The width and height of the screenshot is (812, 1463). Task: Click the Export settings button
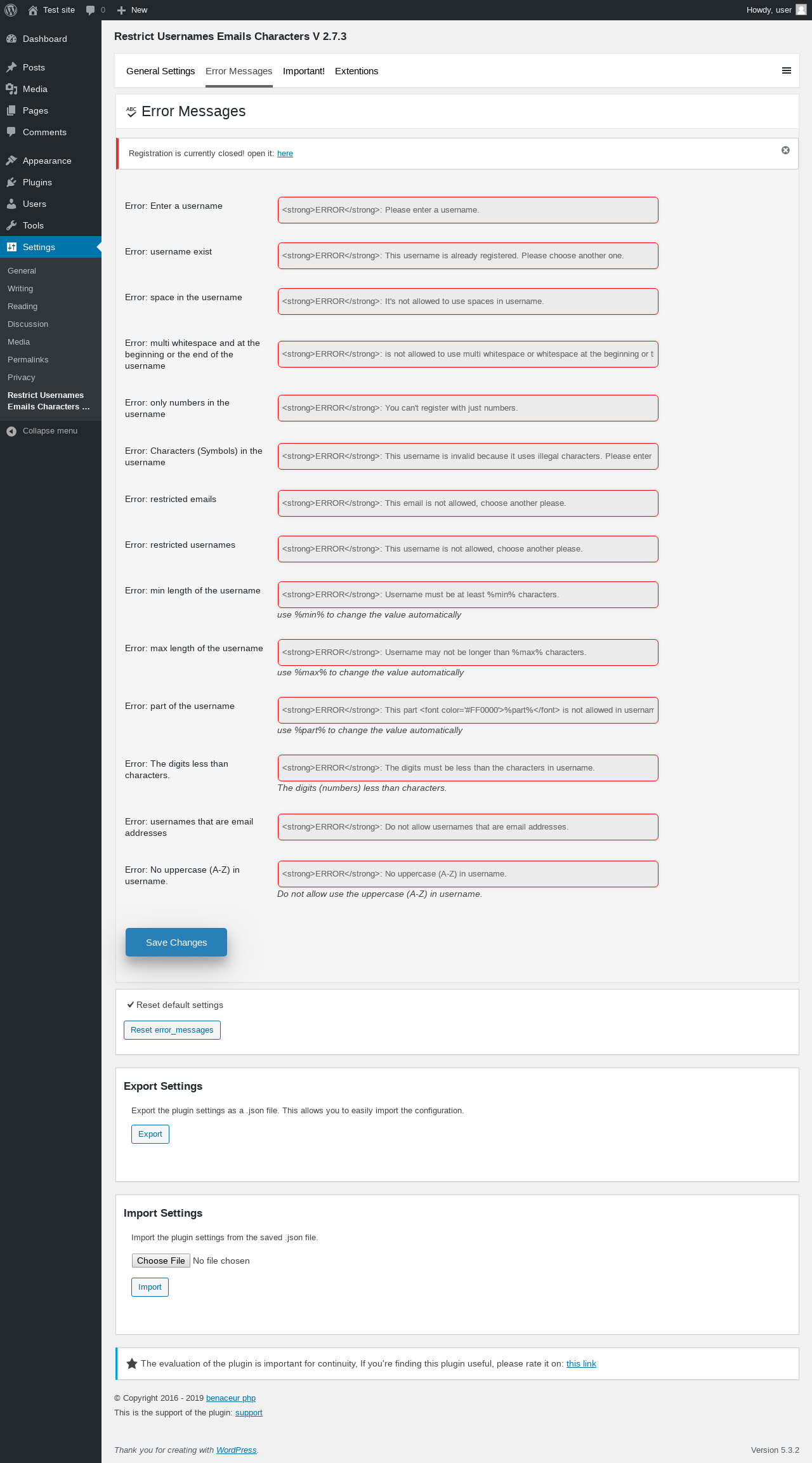(150, 1134)
